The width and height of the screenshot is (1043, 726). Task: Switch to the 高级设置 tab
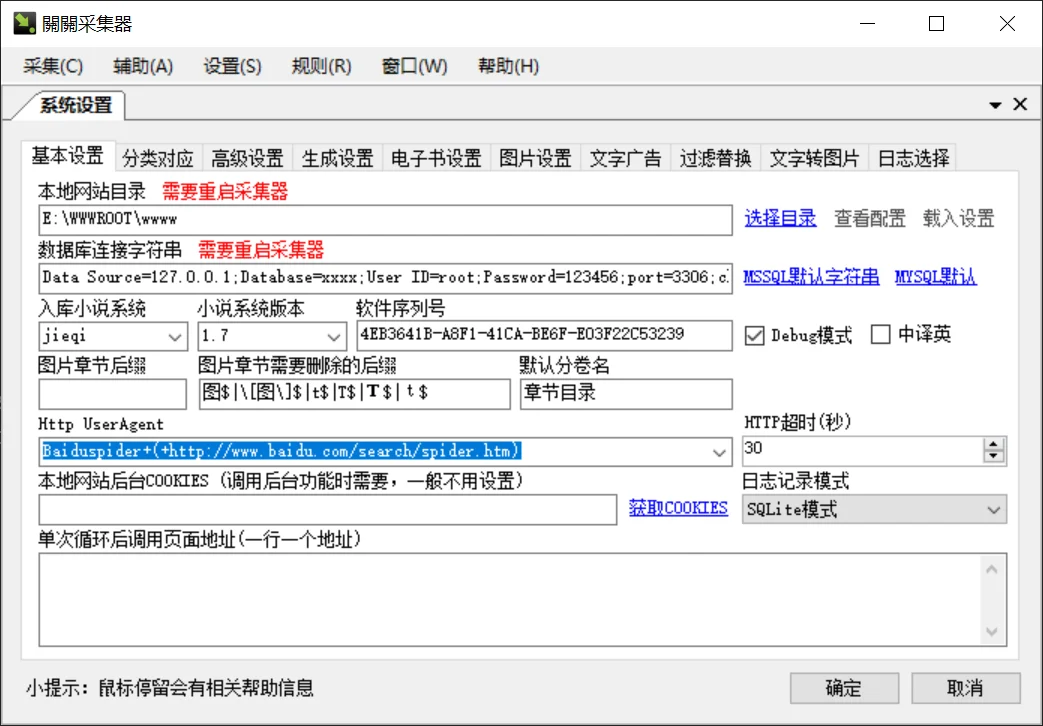click(x=247, y=158)
